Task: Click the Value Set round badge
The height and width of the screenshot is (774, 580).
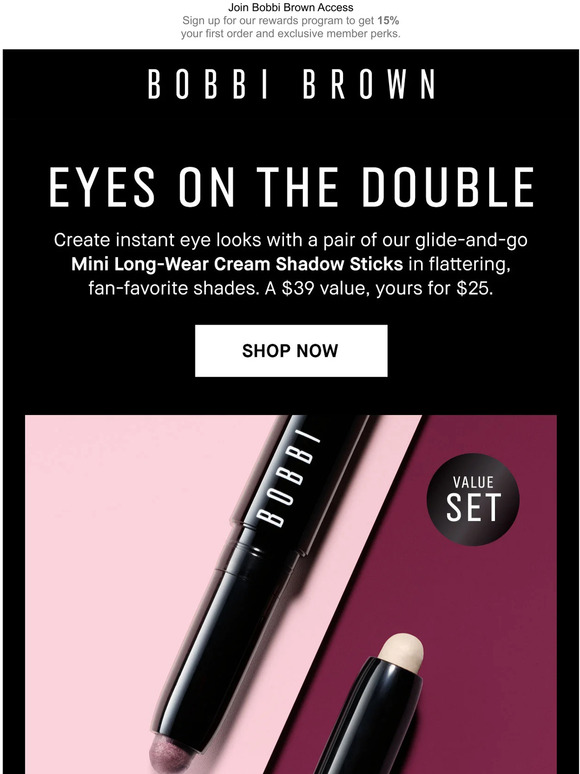Action: point(472,499)
